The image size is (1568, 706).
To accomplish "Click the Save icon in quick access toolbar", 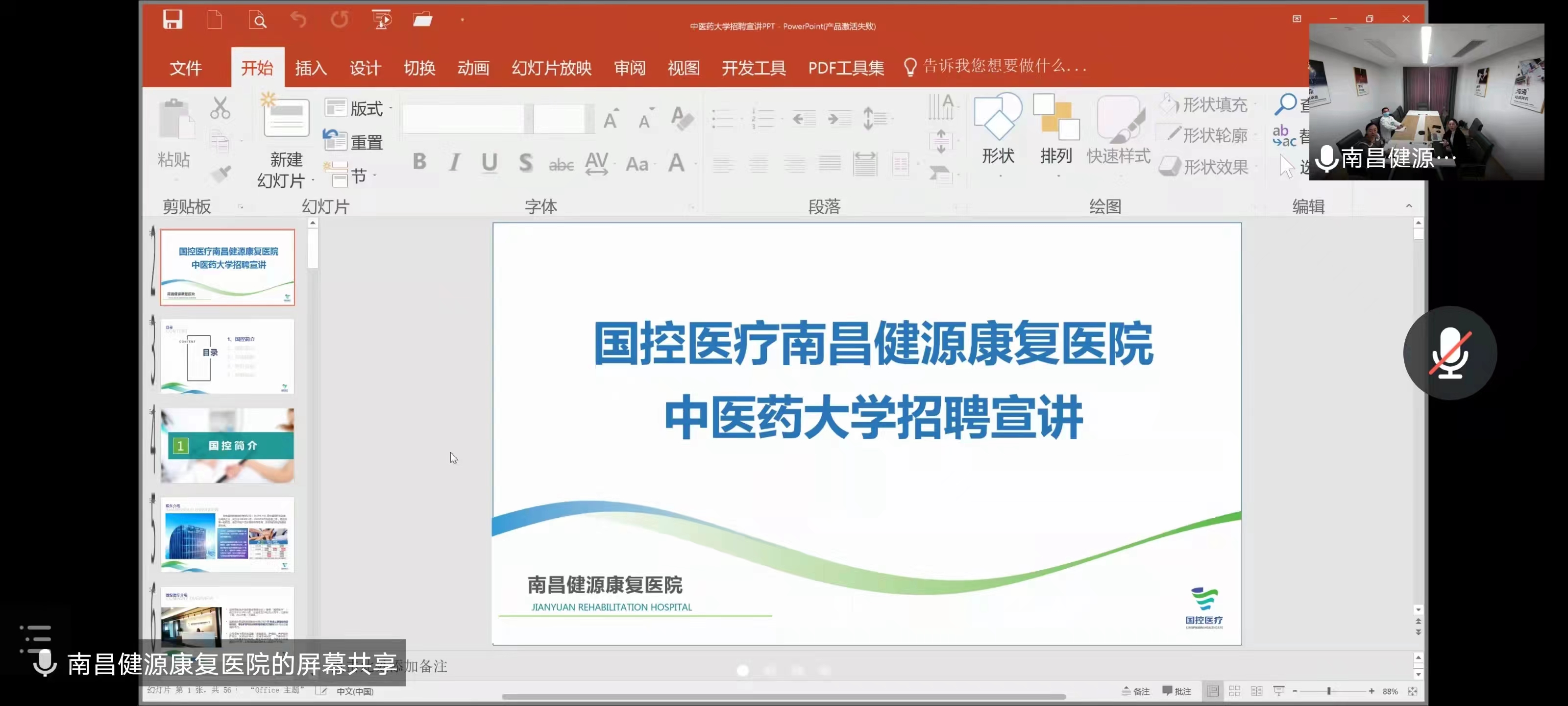I will (173, 20).
